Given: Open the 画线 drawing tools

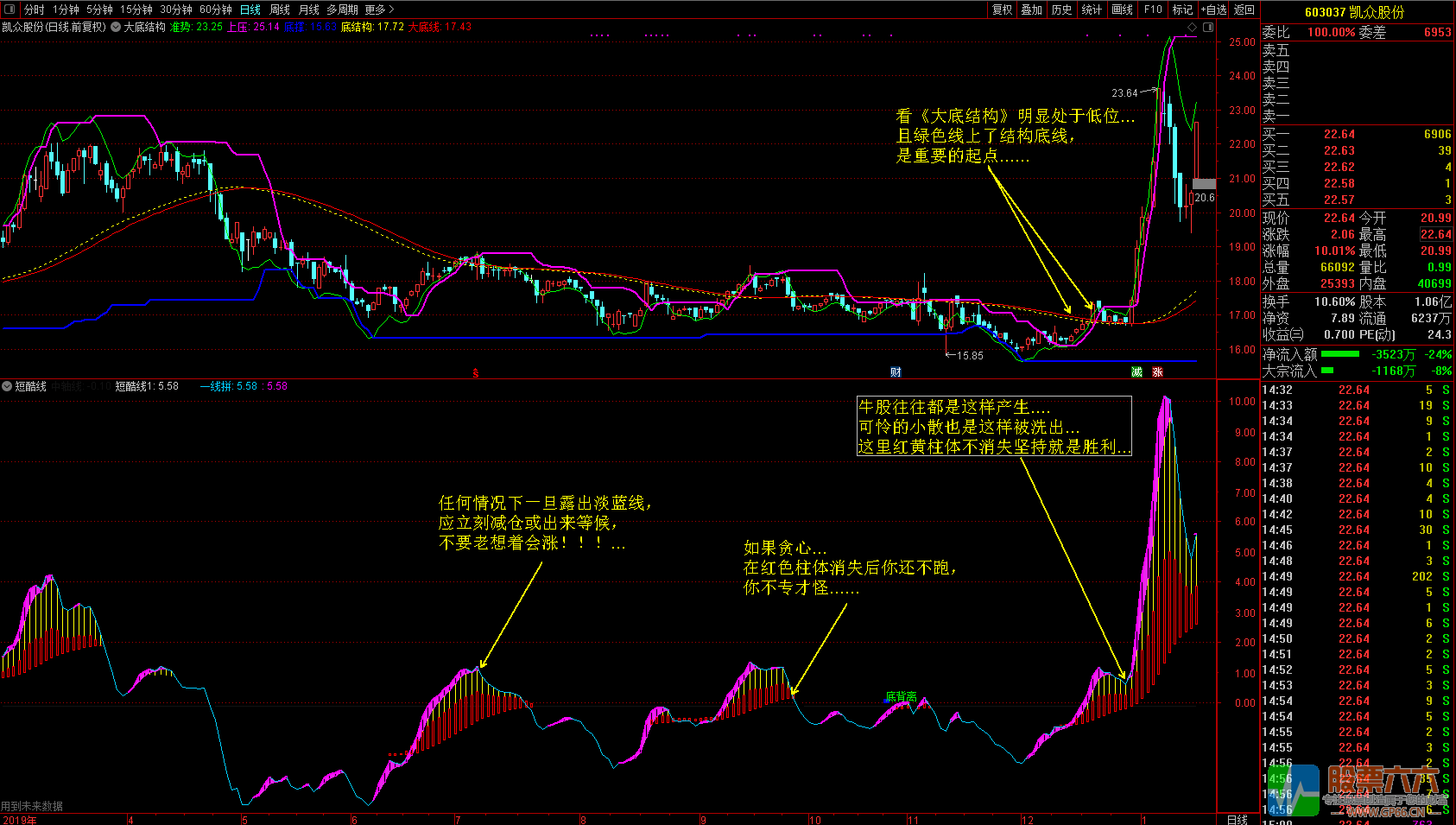Looking at the screenshot, I should (1122, 10).
